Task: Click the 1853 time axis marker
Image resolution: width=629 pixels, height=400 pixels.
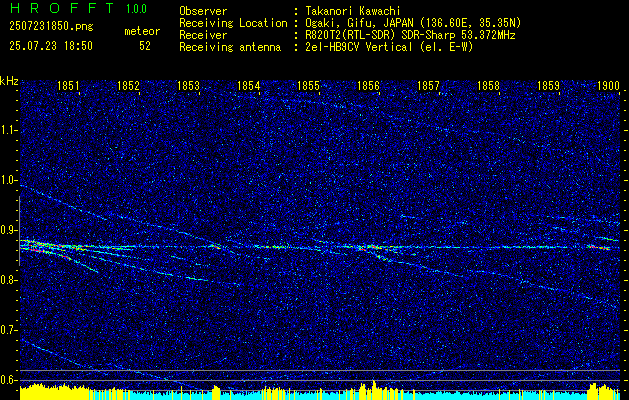Action: [189, 85]
